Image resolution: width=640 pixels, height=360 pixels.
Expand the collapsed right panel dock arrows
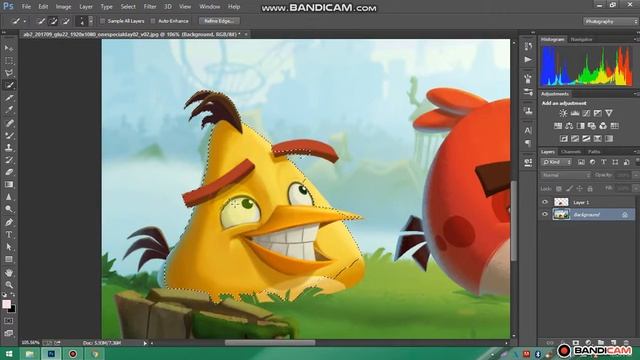(x=533, y=32)
